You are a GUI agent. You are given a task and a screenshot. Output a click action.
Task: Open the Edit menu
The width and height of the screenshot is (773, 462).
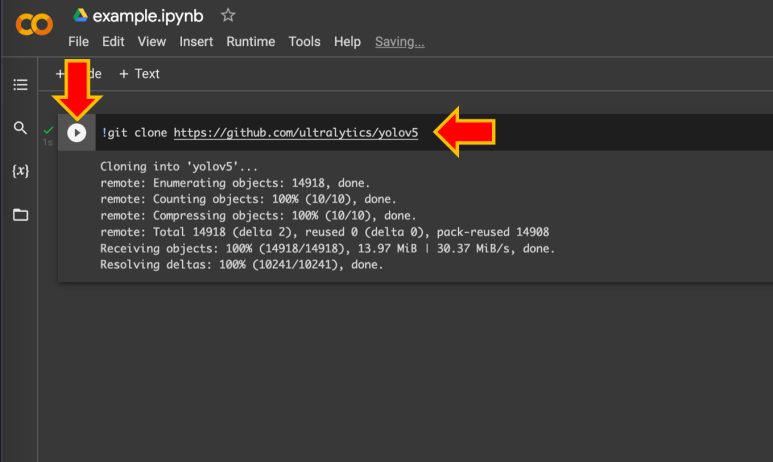pos(113,42)
